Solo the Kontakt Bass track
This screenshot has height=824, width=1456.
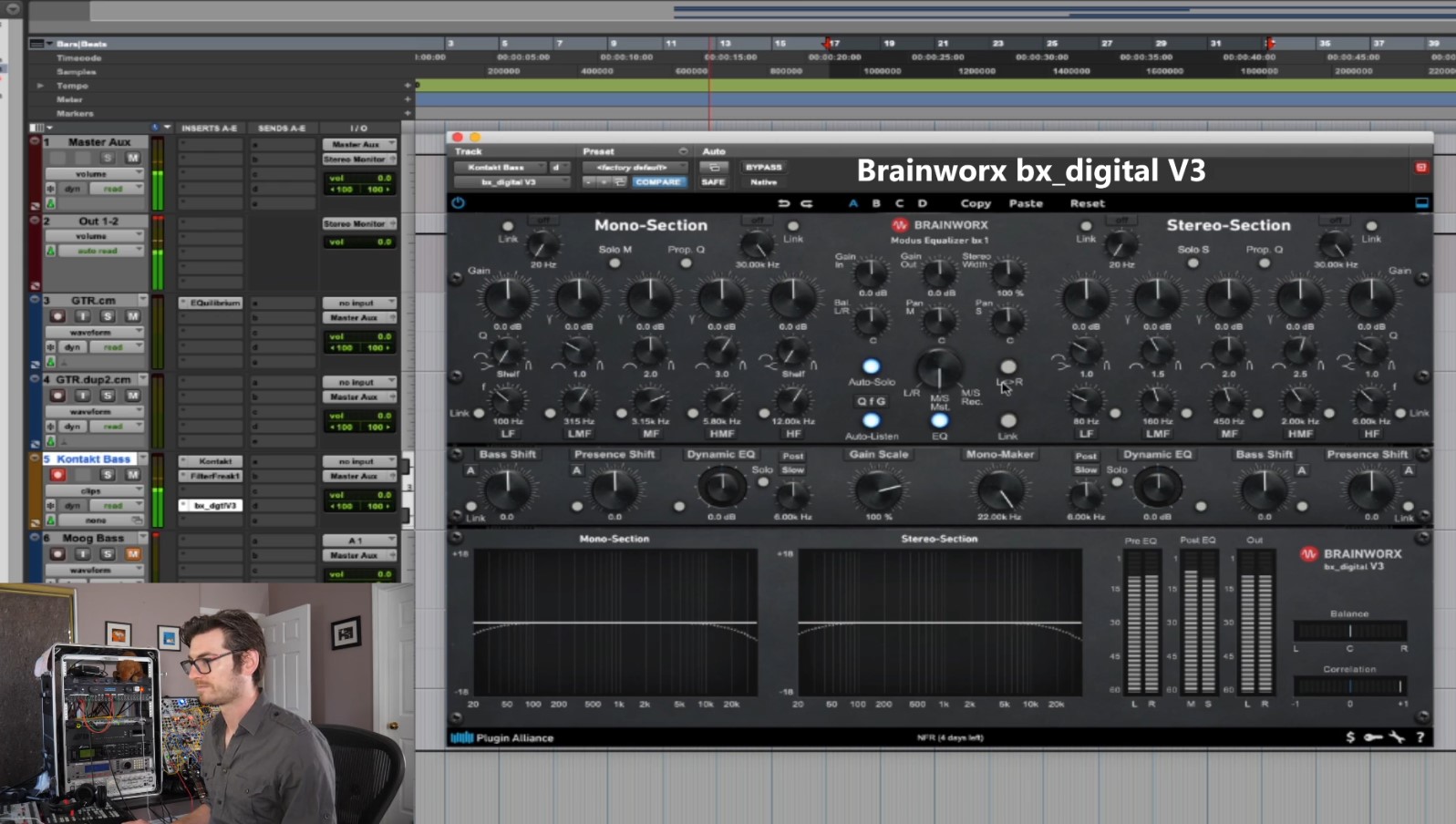pyautogui.click(x=108, y=475)
